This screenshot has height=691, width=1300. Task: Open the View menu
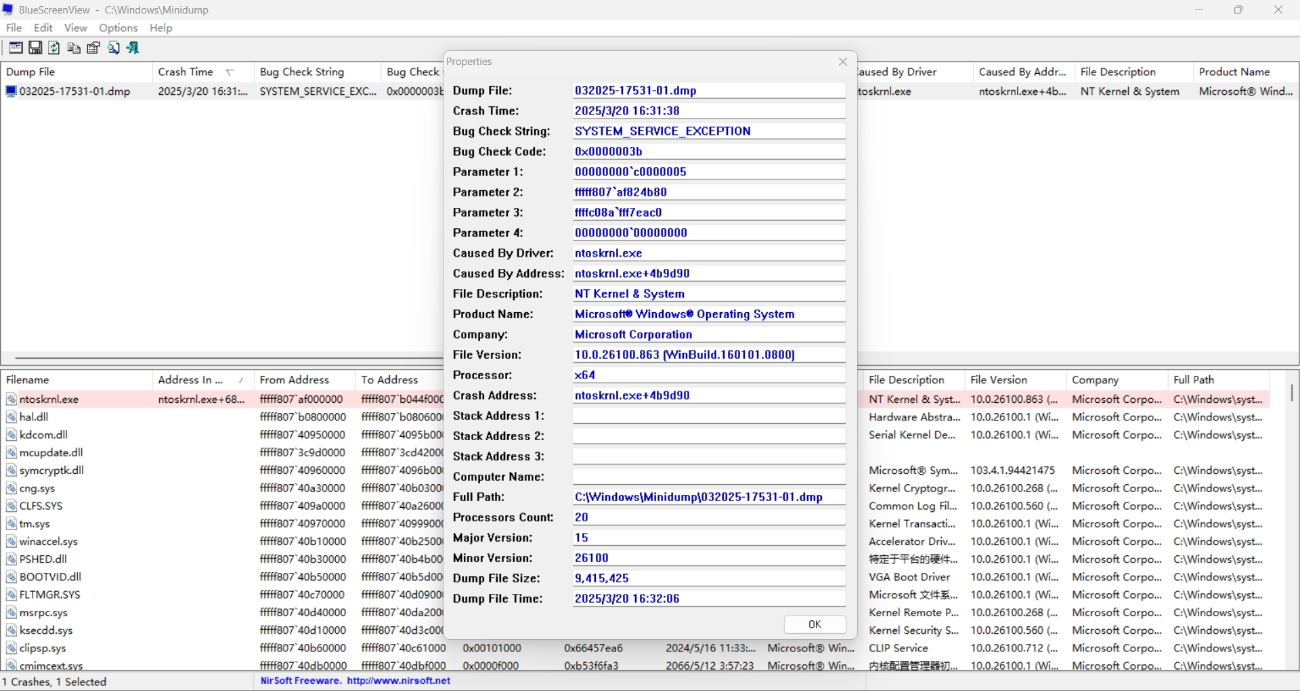click(75, 28)
